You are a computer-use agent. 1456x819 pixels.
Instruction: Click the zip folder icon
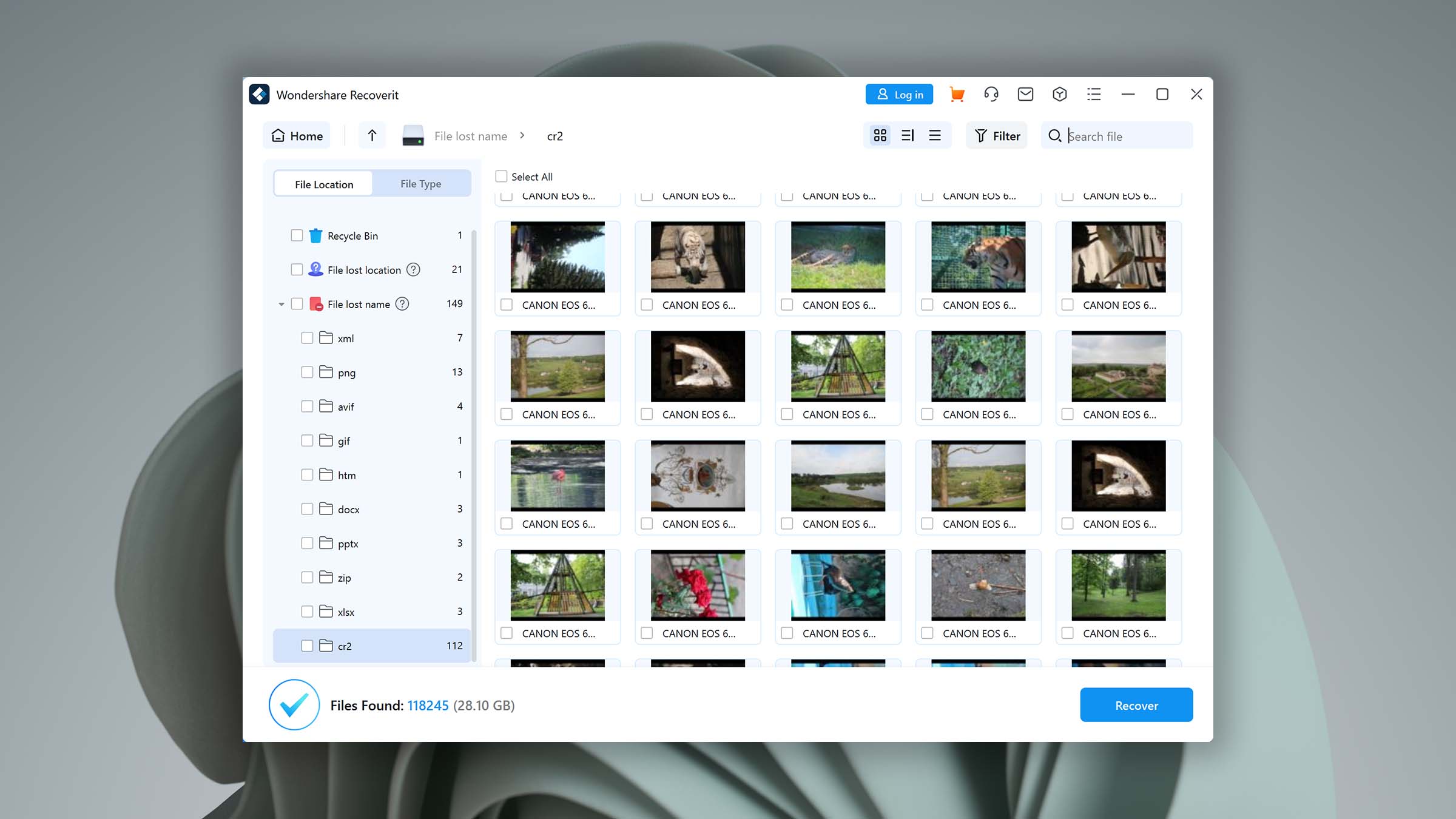pos(326,576)
